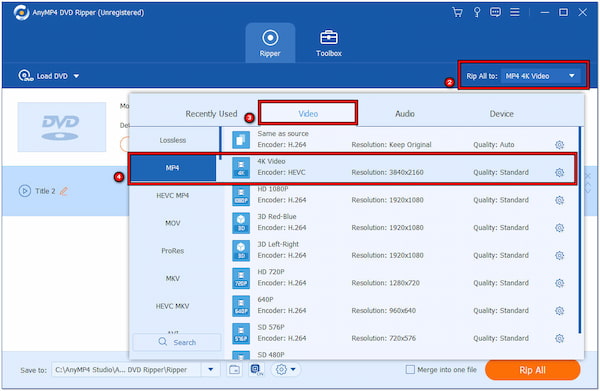The width and height of the screenshot is (600, 391).
Task: Expand the Save to path dropdown
Action: pyautogui.click(x=210, y=370)
